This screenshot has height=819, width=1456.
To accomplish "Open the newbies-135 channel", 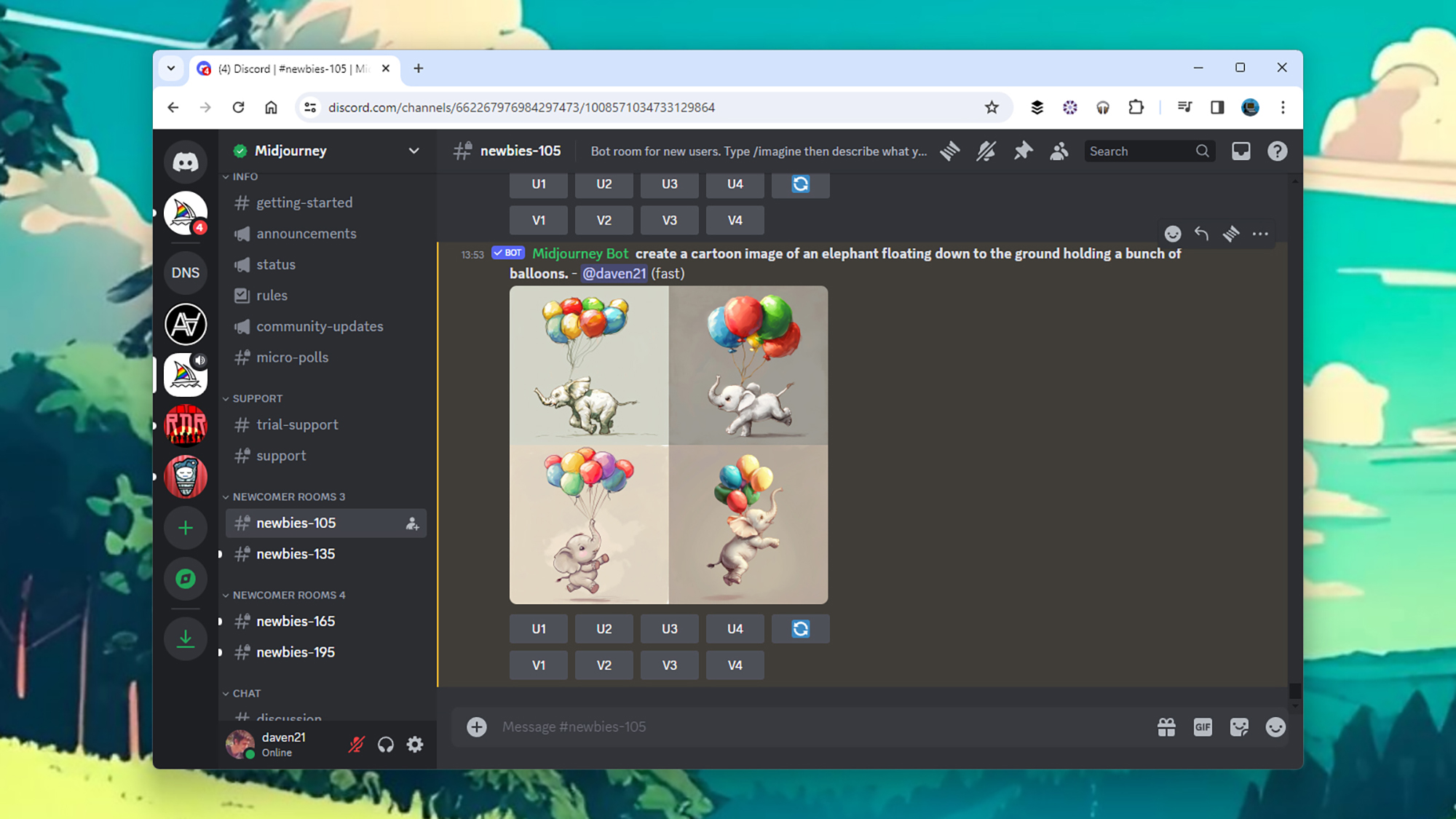I will coord(296,554).
